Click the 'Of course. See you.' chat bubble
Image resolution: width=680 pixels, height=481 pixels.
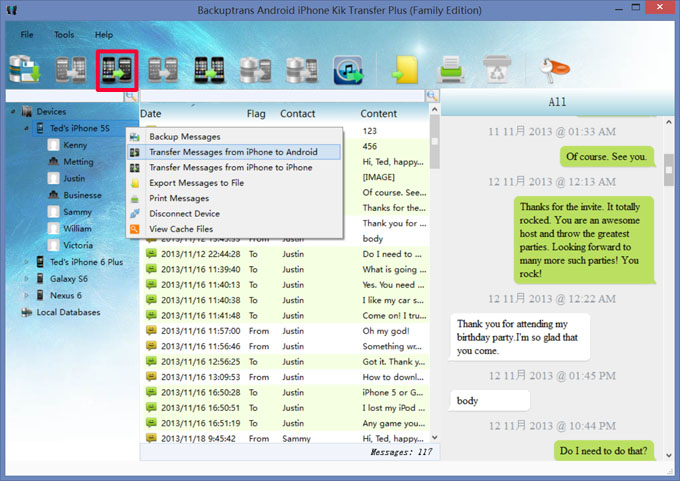[606, 157]
